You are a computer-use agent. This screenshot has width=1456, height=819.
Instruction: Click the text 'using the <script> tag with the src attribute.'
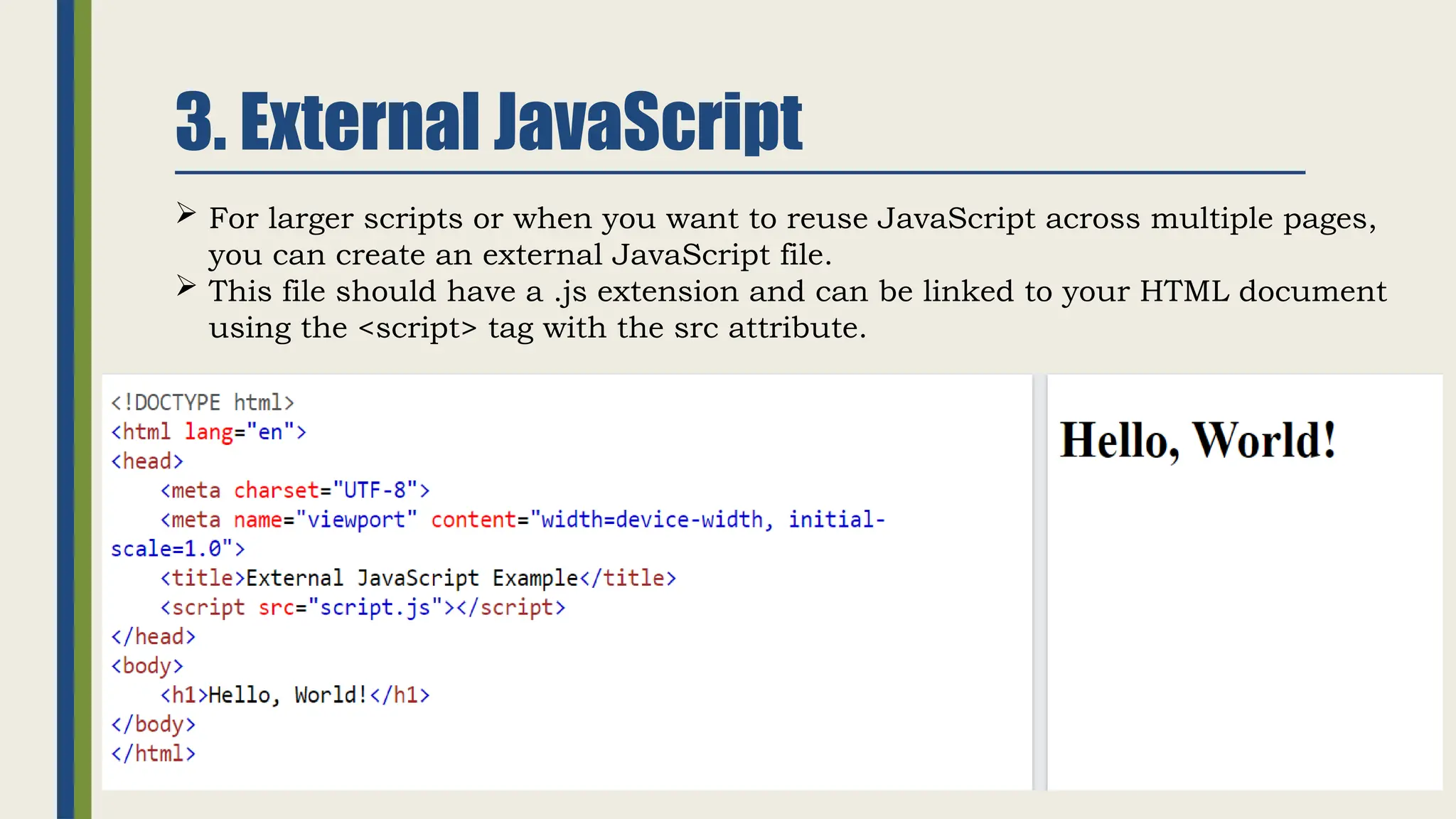pyautogui.click(x=537, y=328)
